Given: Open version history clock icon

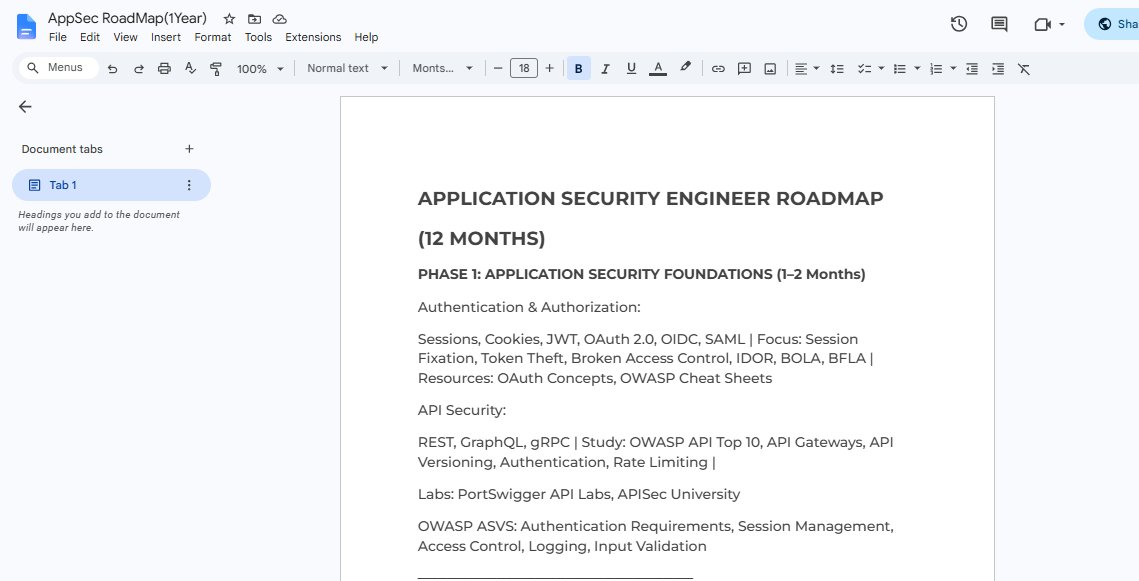Looking at the screenshot, I should (959, 24).
